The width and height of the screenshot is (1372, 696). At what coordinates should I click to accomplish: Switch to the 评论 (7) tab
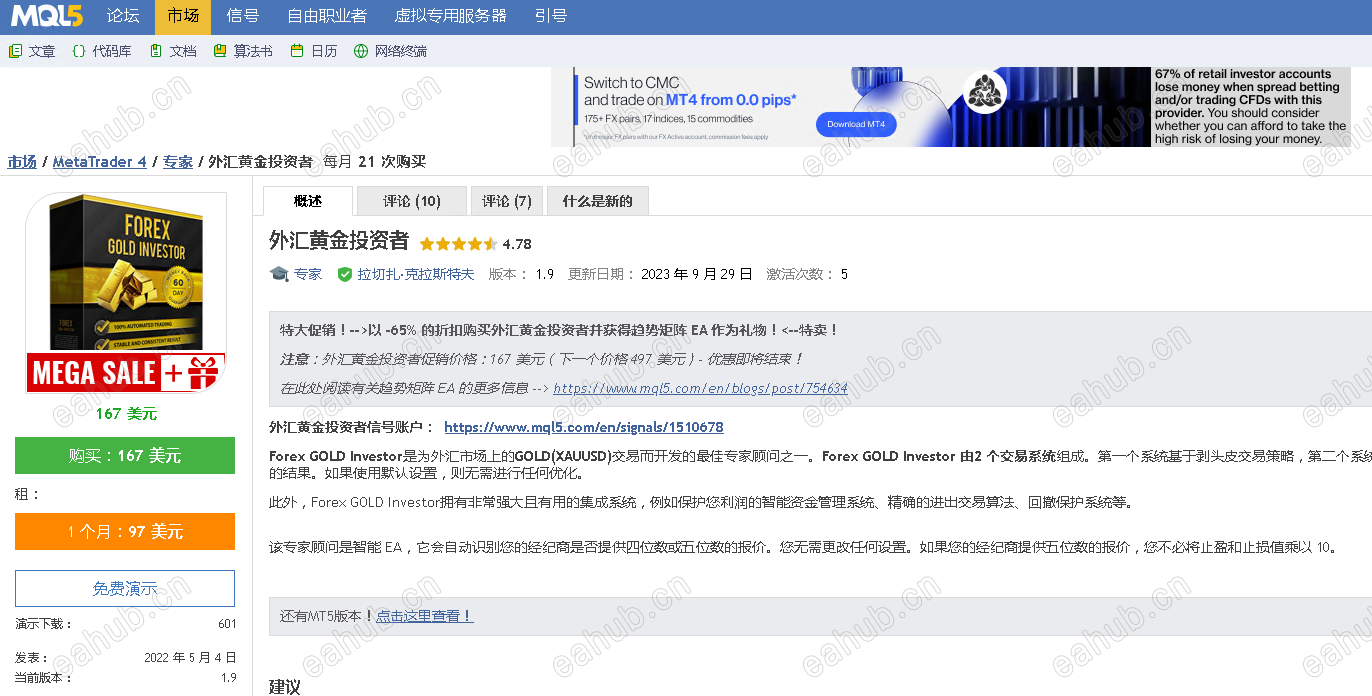tap(507, 201)
